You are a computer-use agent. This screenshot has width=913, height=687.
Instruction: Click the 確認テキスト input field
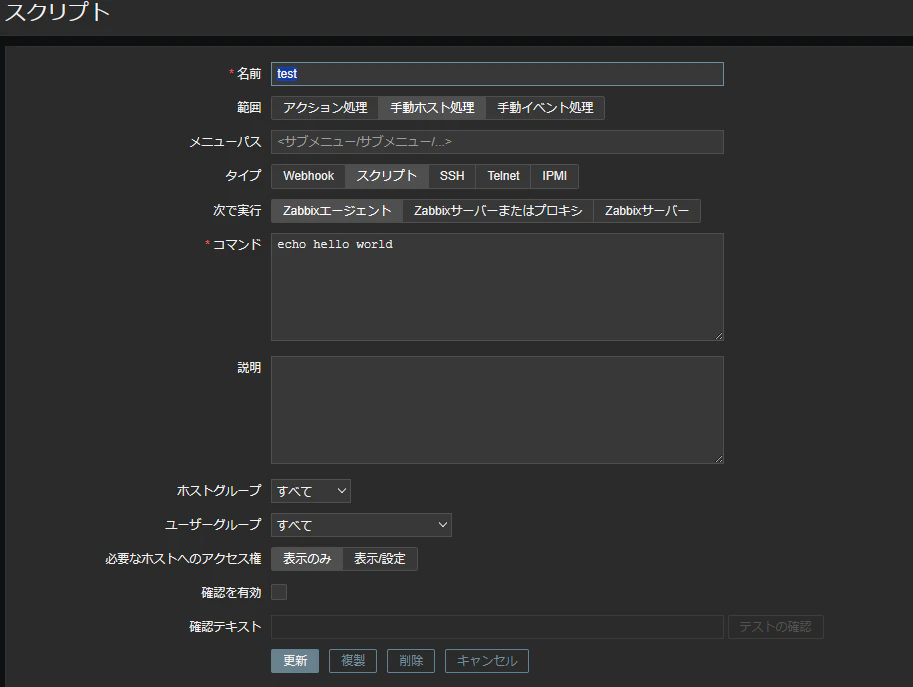[497, 627]
